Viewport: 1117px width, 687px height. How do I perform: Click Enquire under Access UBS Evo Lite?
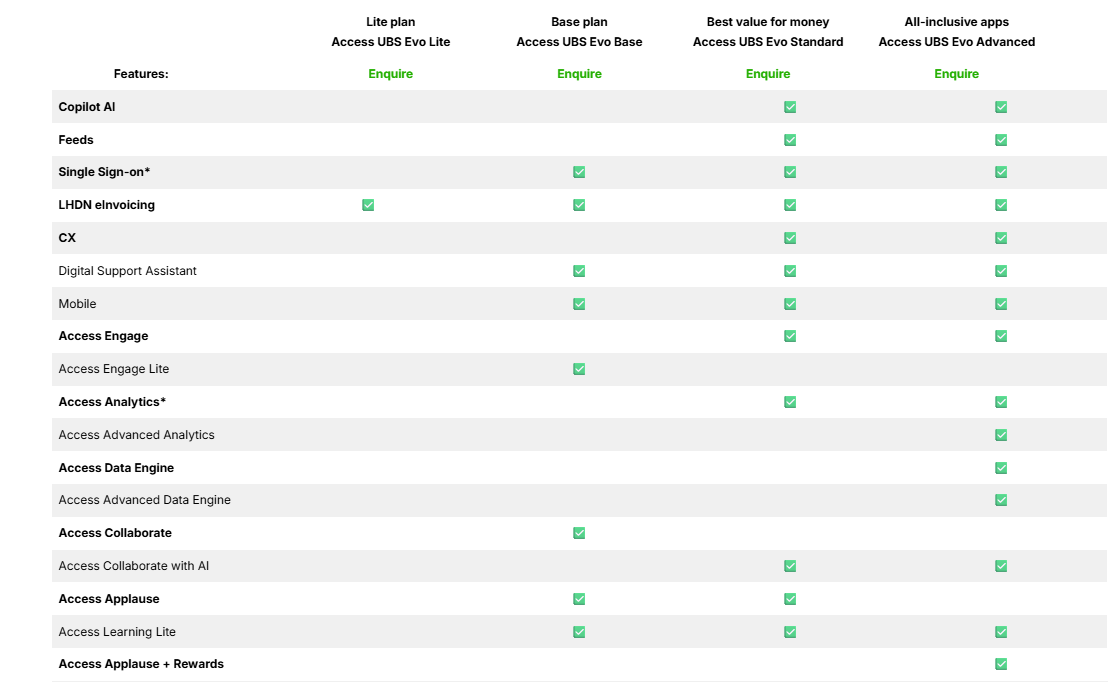click(390, 73)
